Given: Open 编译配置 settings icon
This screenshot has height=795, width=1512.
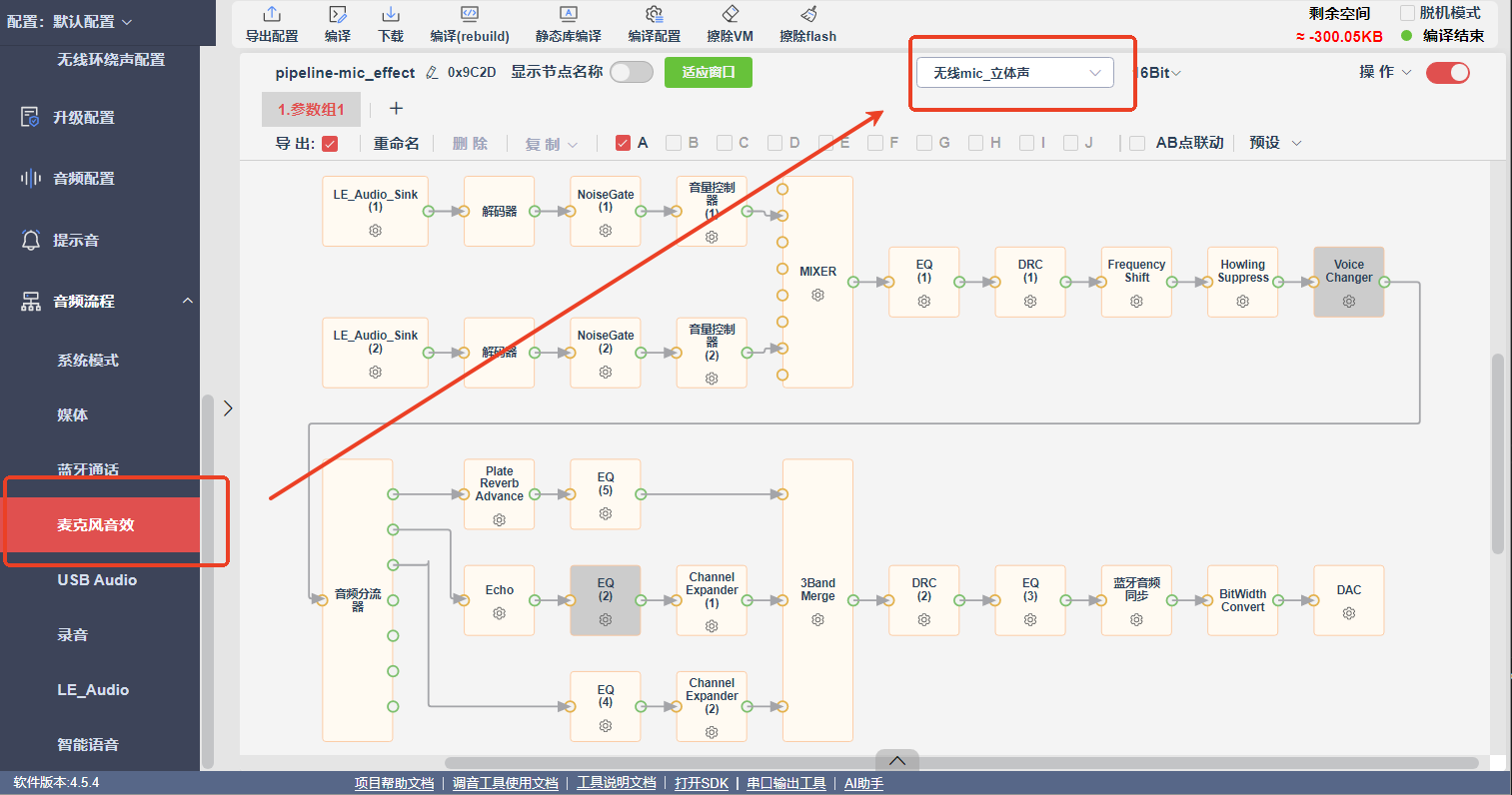Looking at the screenshot, I should [655, 14].
